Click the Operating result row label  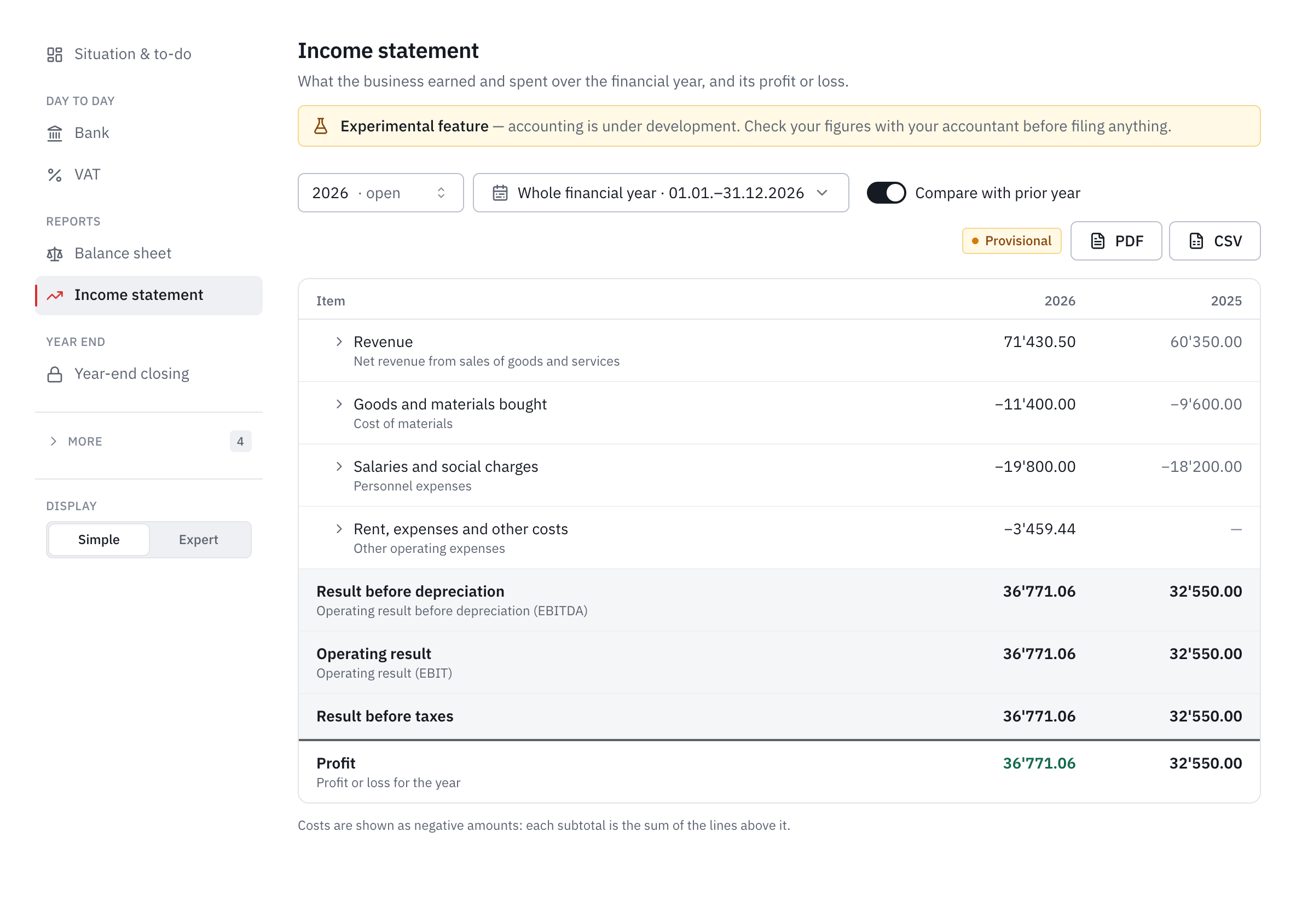pyautogui.click(x=374, y=654)
